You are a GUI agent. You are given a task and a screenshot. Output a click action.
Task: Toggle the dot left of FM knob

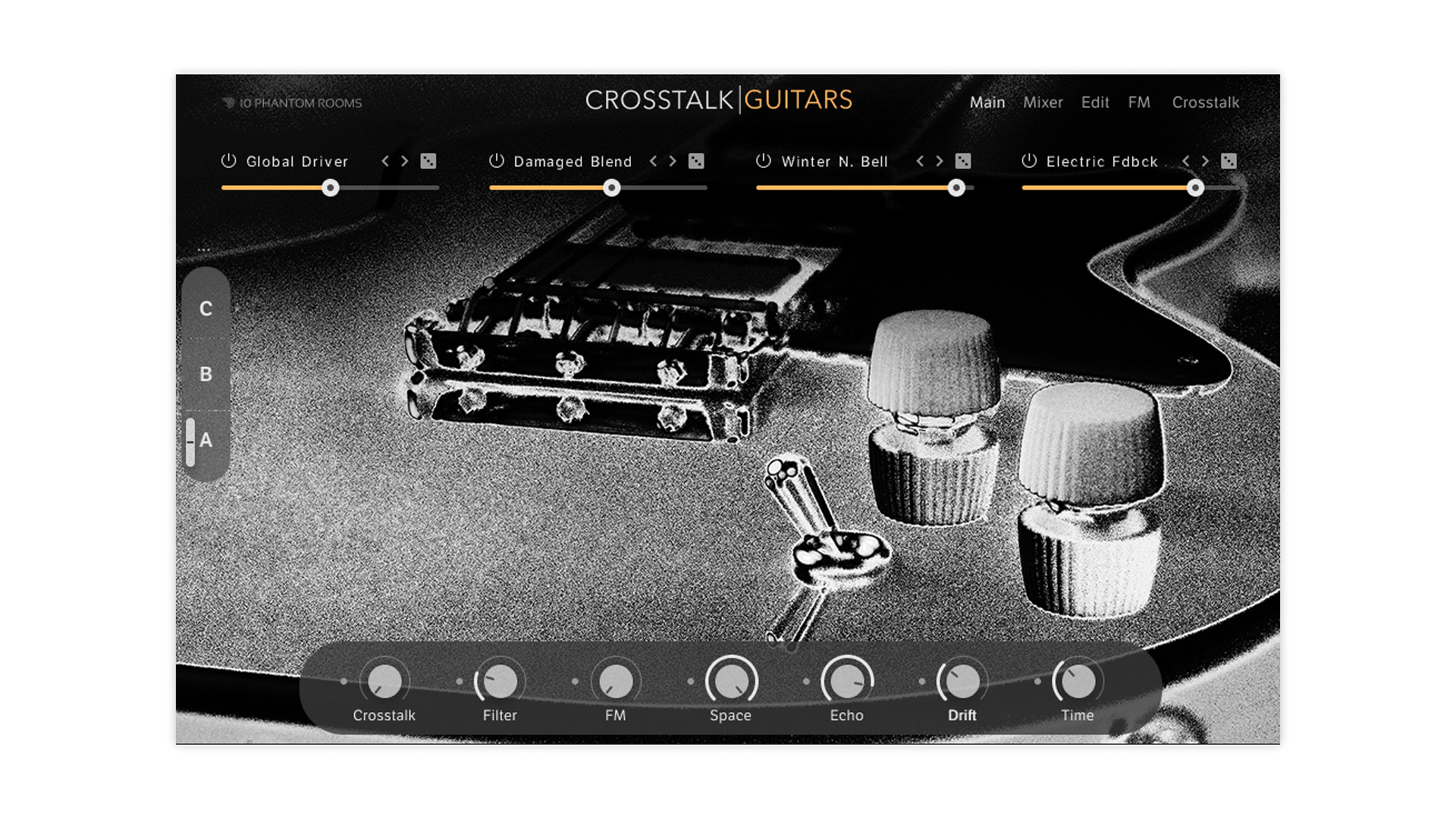coord(575,681)
